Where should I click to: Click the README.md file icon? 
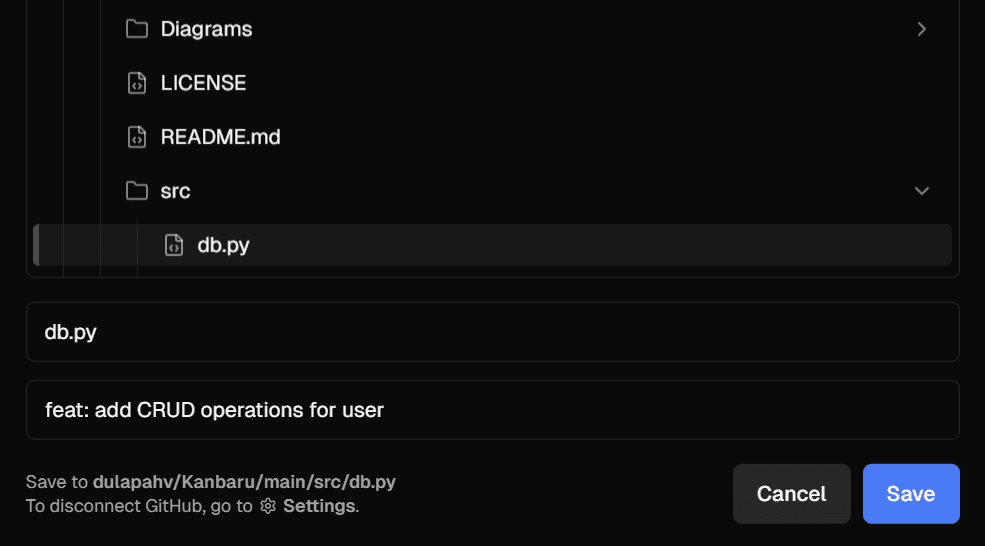(137, 137)
